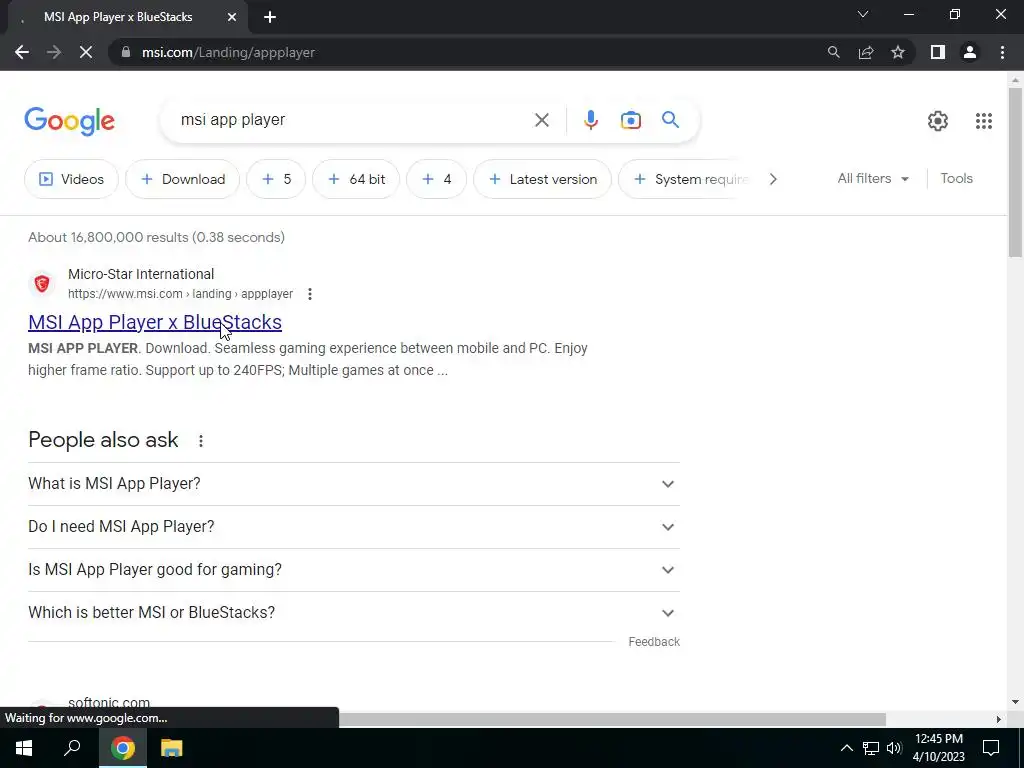Open Chrome profile avatar
Screen dimensions: 1024x768
point(970,52)
